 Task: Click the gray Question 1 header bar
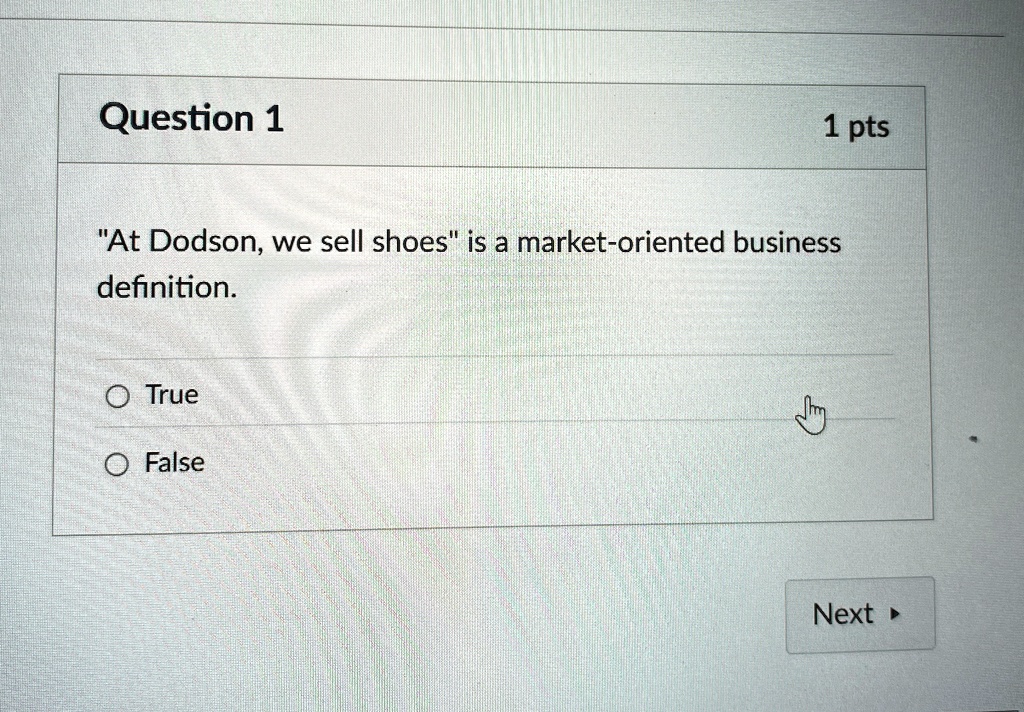coord(492,123)
